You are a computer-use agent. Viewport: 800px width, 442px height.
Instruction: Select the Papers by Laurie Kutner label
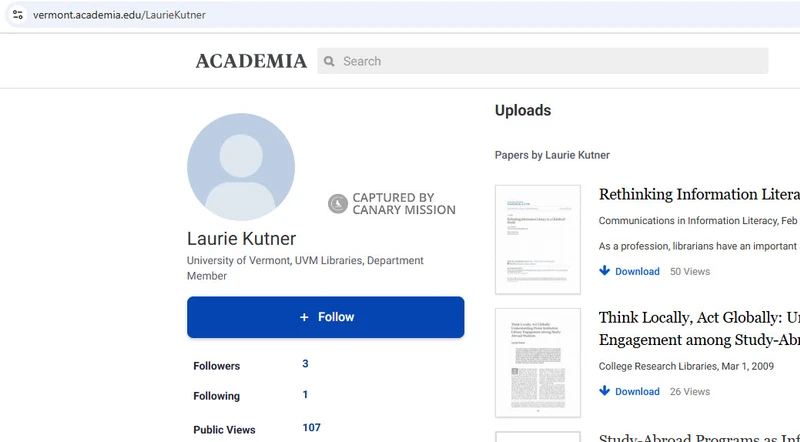click(552, 155)
